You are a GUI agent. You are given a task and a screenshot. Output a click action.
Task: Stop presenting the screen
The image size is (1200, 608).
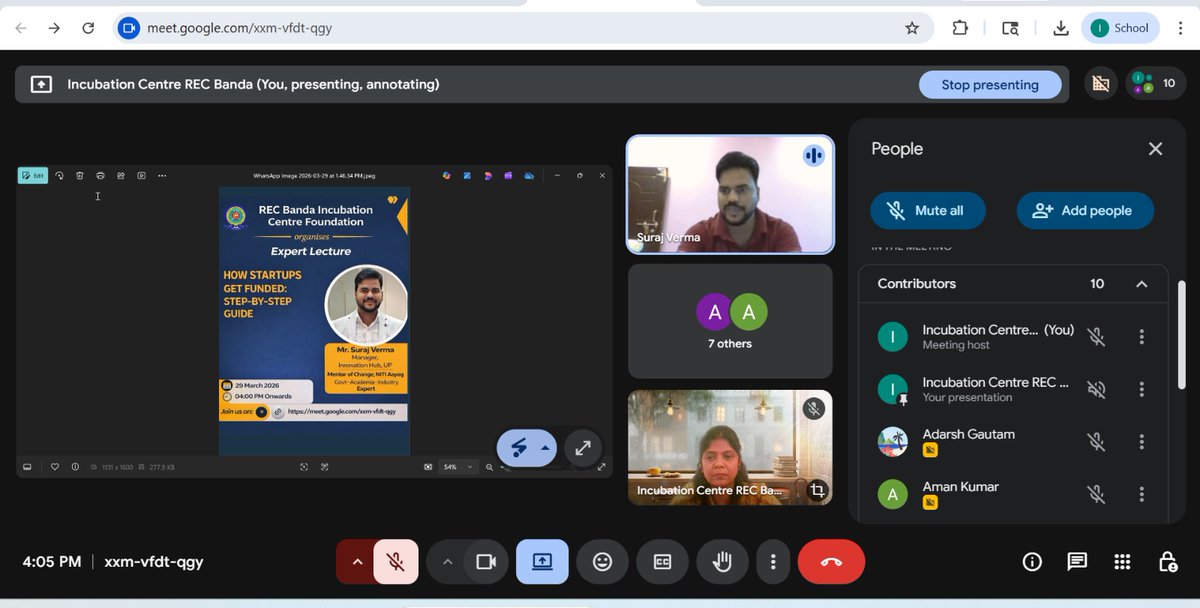click(990, 85)
